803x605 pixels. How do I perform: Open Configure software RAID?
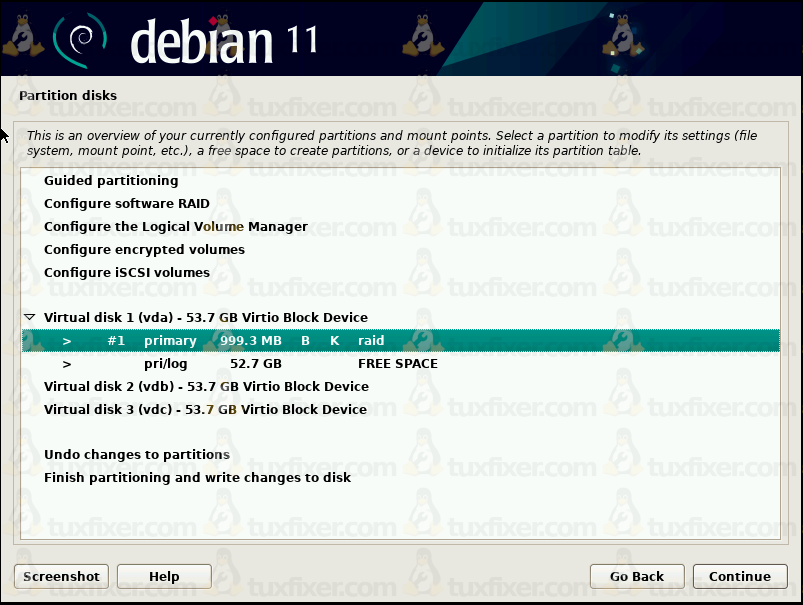[x=126, y=204]
